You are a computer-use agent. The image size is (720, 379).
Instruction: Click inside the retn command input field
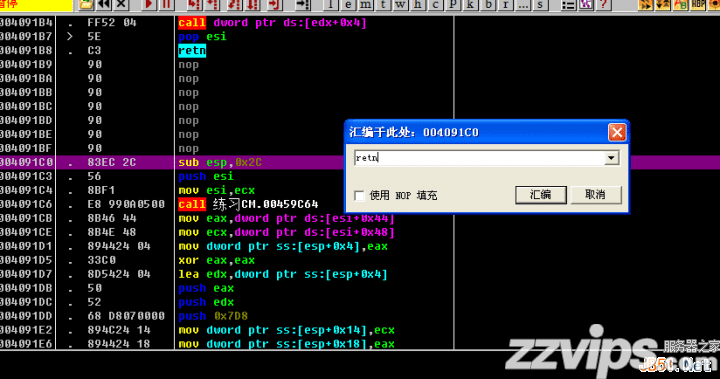479,158
